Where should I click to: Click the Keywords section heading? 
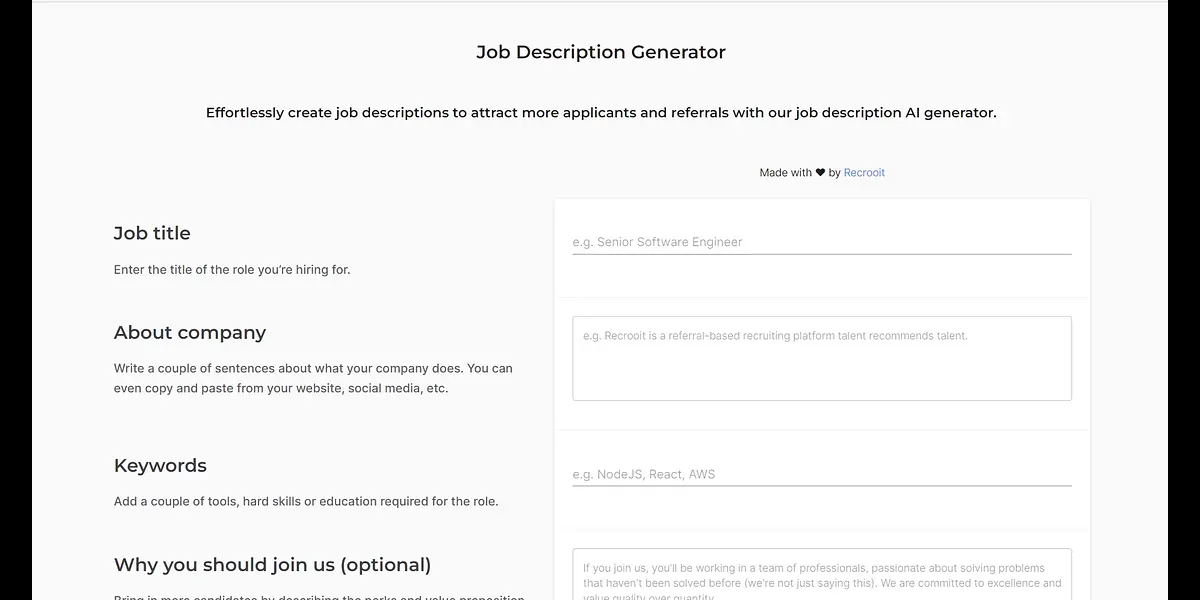pos(160,466)
